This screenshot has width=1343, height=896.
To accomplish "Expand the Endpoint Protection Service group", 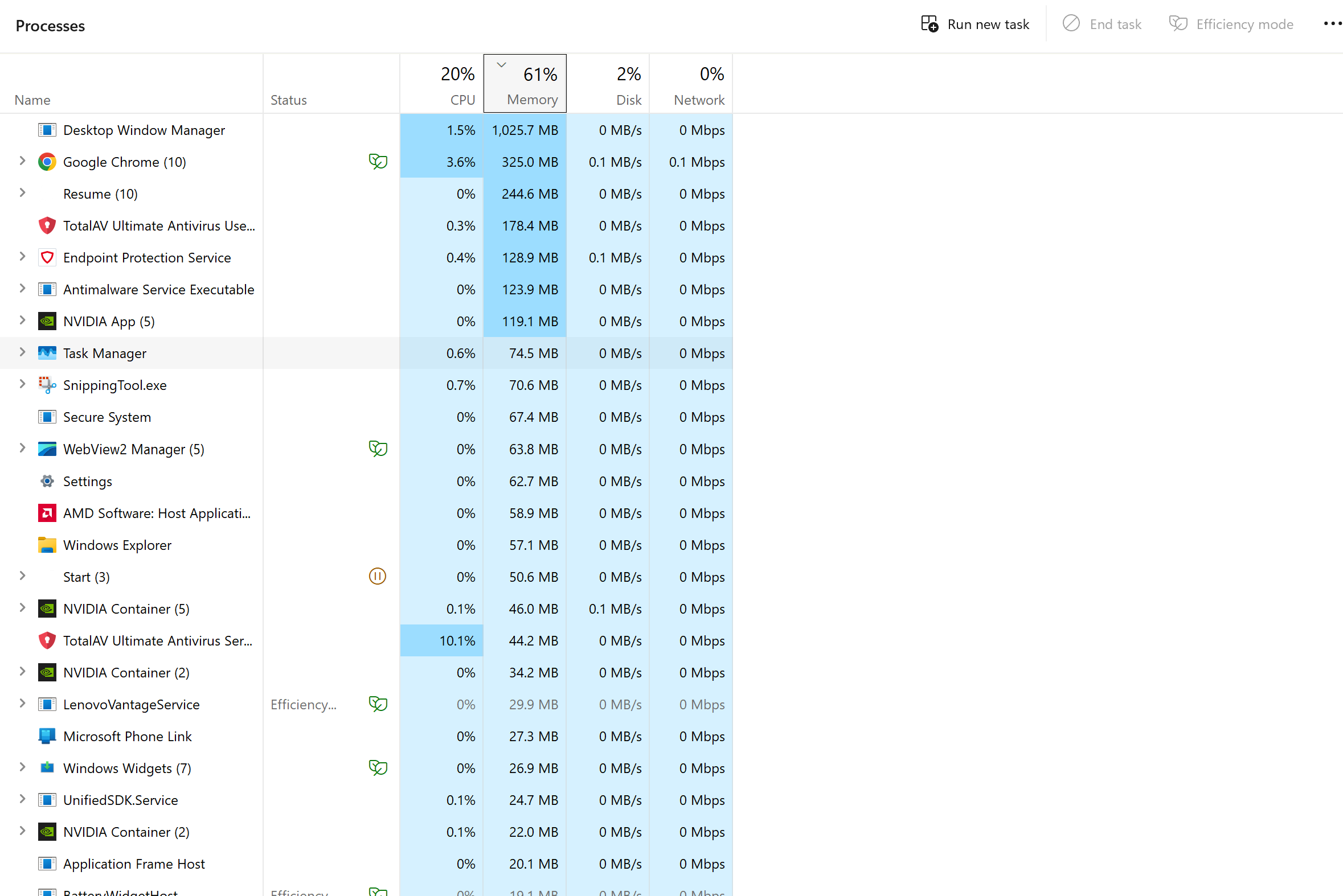I will pyautogui.click(x=22, y=257).
